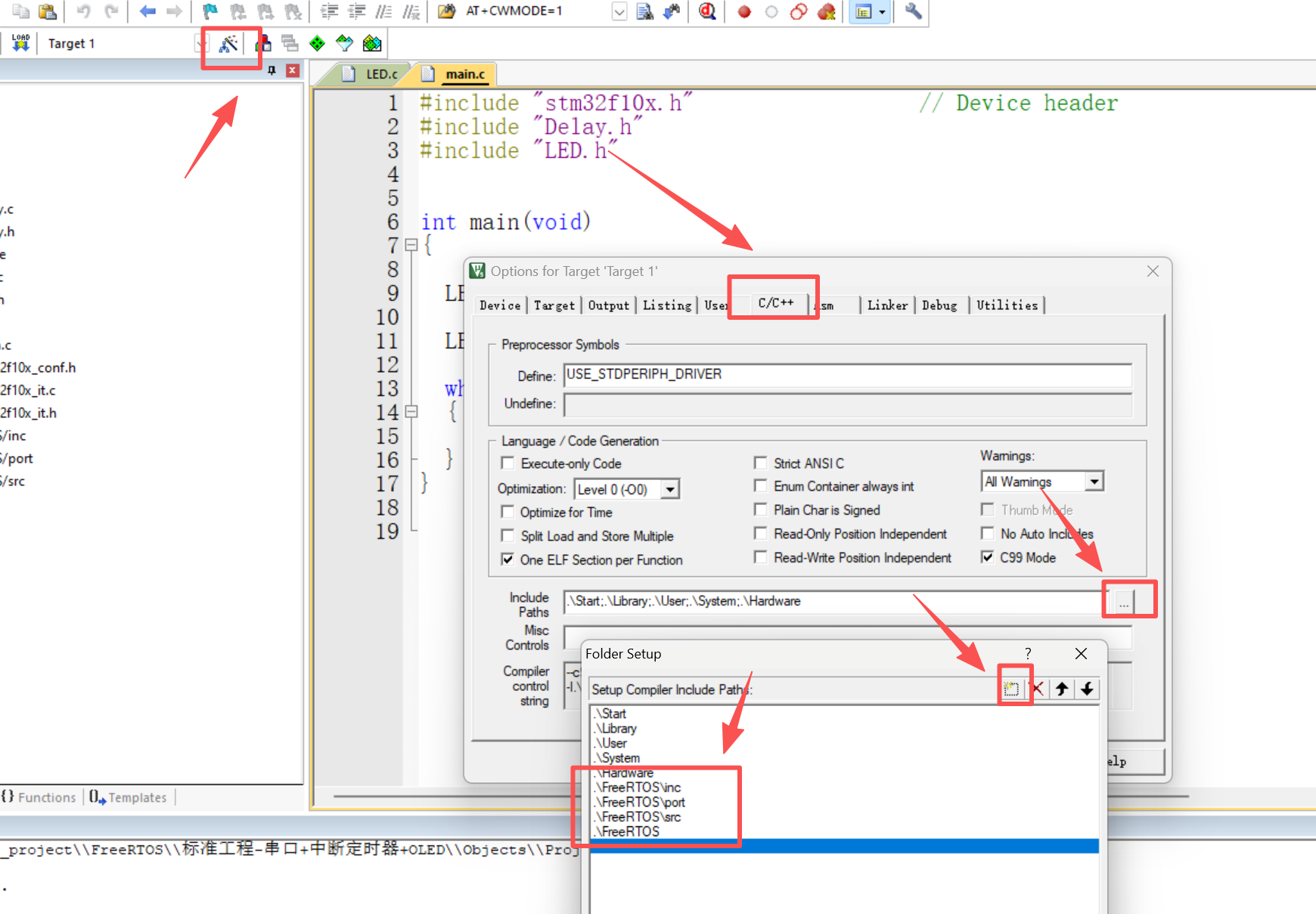Expand the find text AT+CWMODE=1 dropdown

pos(619,11)
